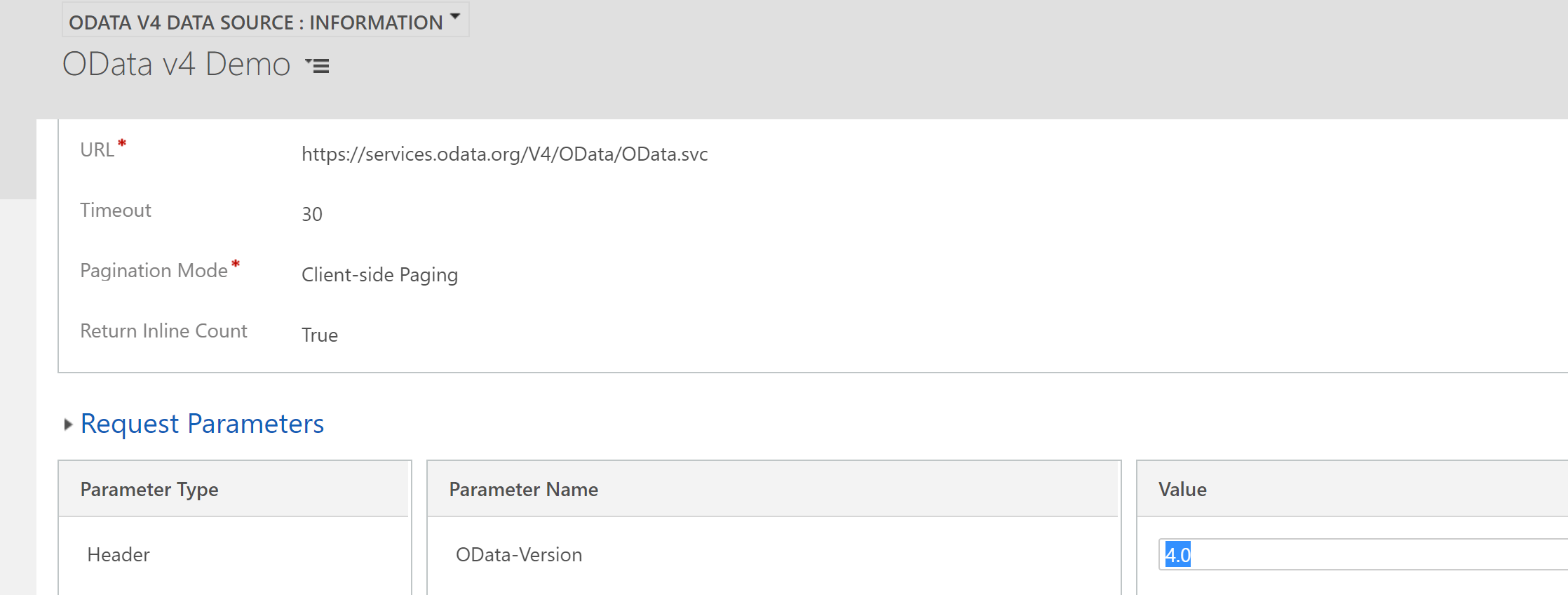Click the Value column header
Screen dimensions: 1568x595
(x=1182, y=489)
